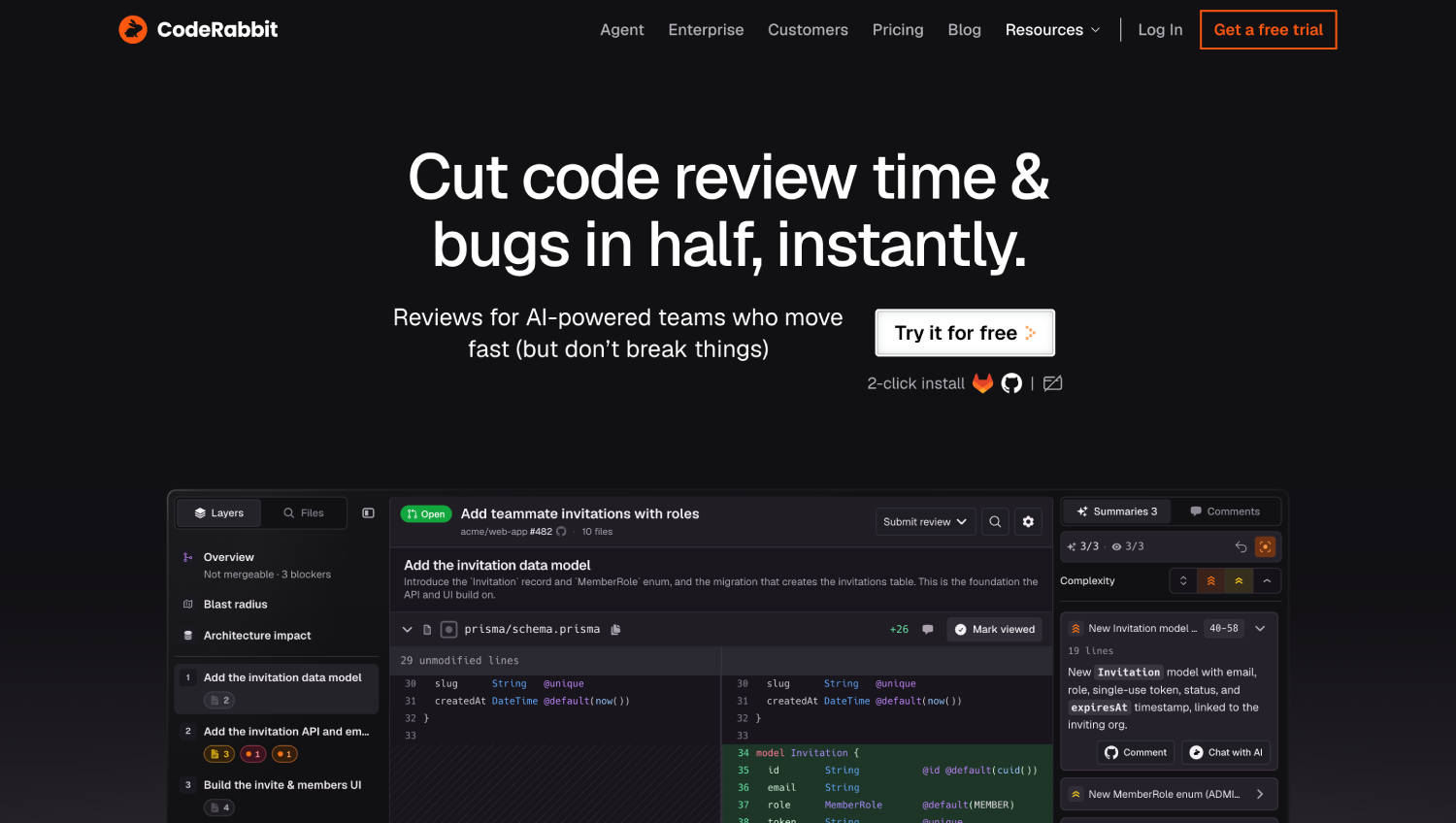Click the 40-58 line range badge

1224,629
